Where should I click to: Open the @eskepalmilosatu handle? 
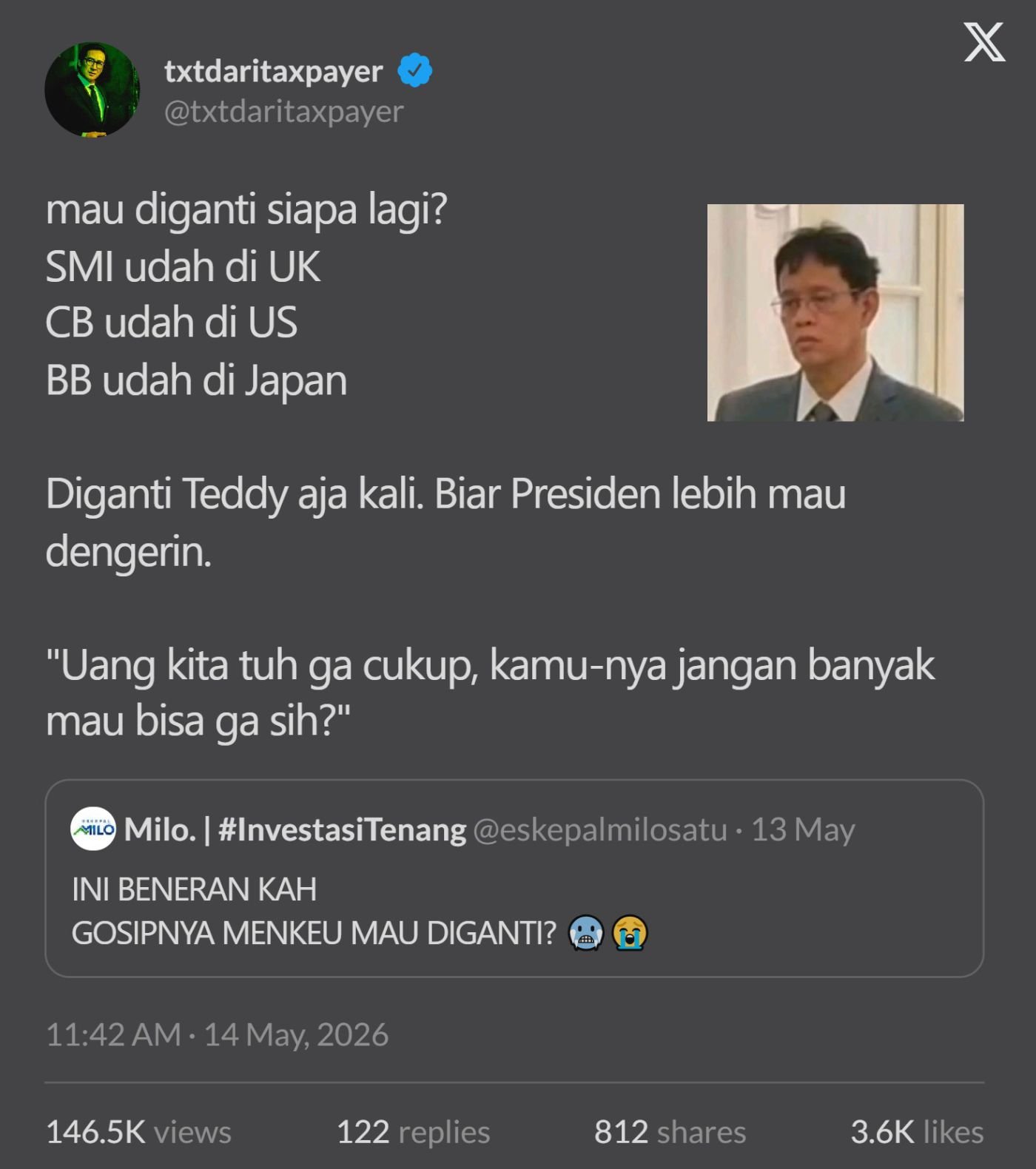click(x=600, y=830)
